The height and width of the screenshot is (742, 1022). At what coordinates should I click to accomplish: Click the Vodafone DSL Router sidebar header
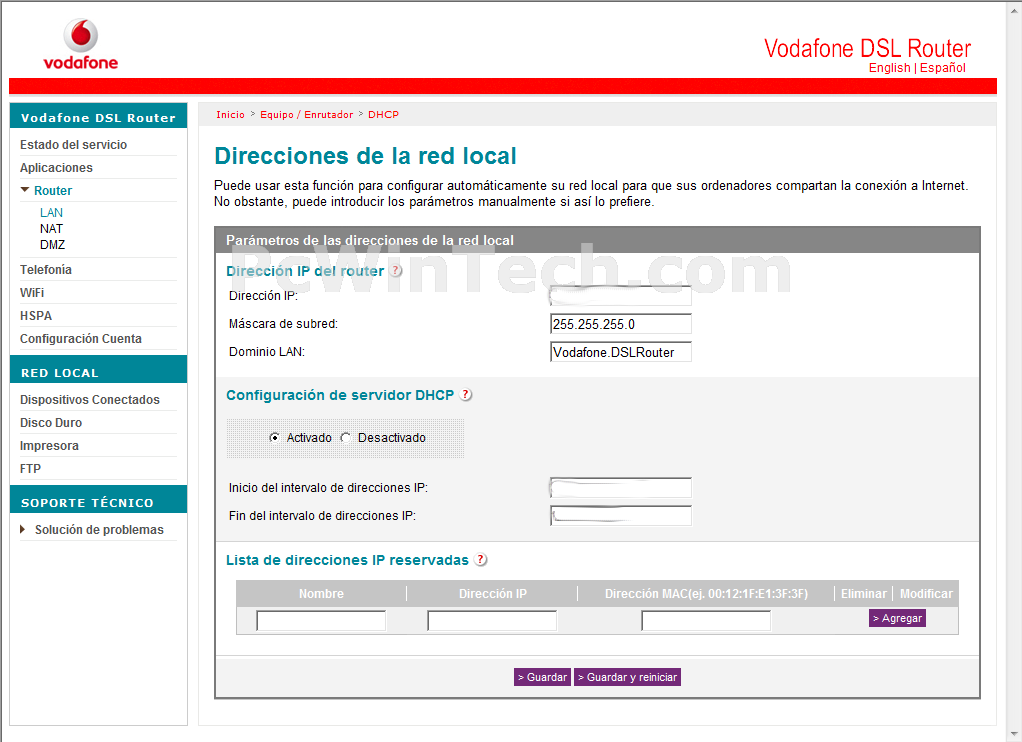(x=98, y=117)
